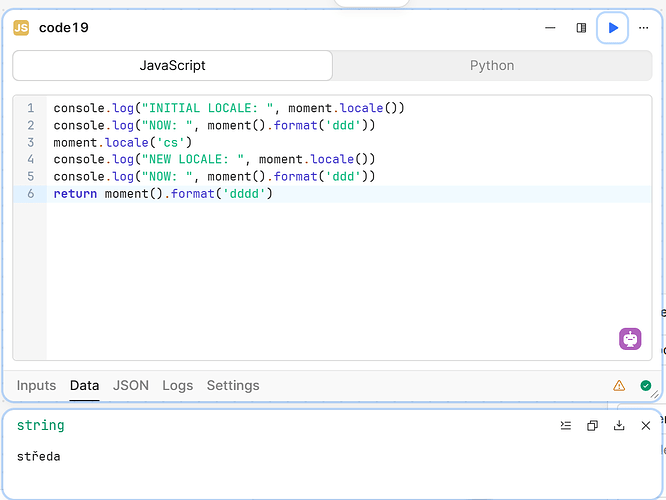Viewport: 666px width, 500px height.
Task: Click code line 6 with return statement
Action: pyautogui.click(x=163, y=193)
